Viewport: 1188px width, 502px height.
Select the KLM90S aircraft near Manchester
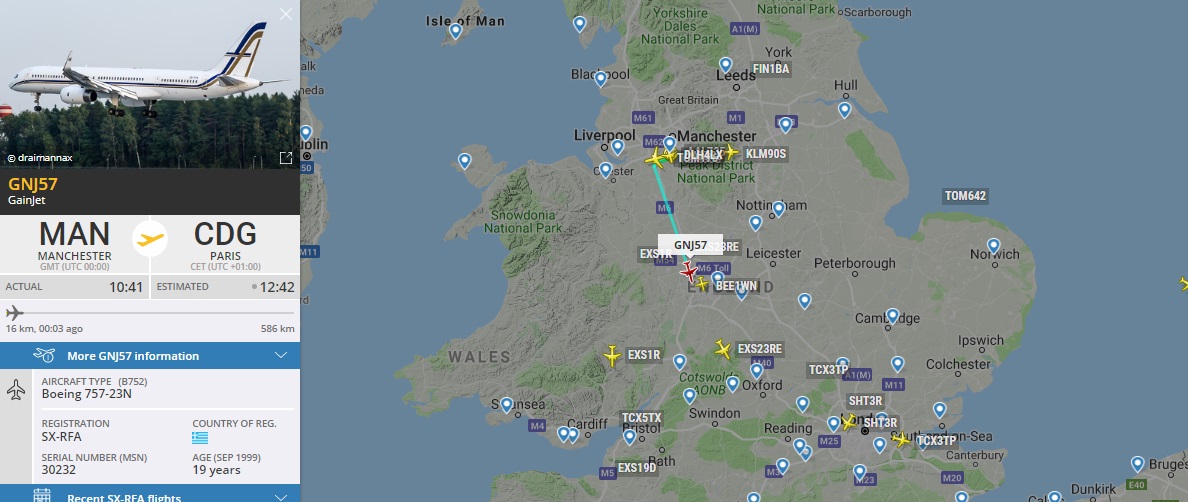pos(730,152)
